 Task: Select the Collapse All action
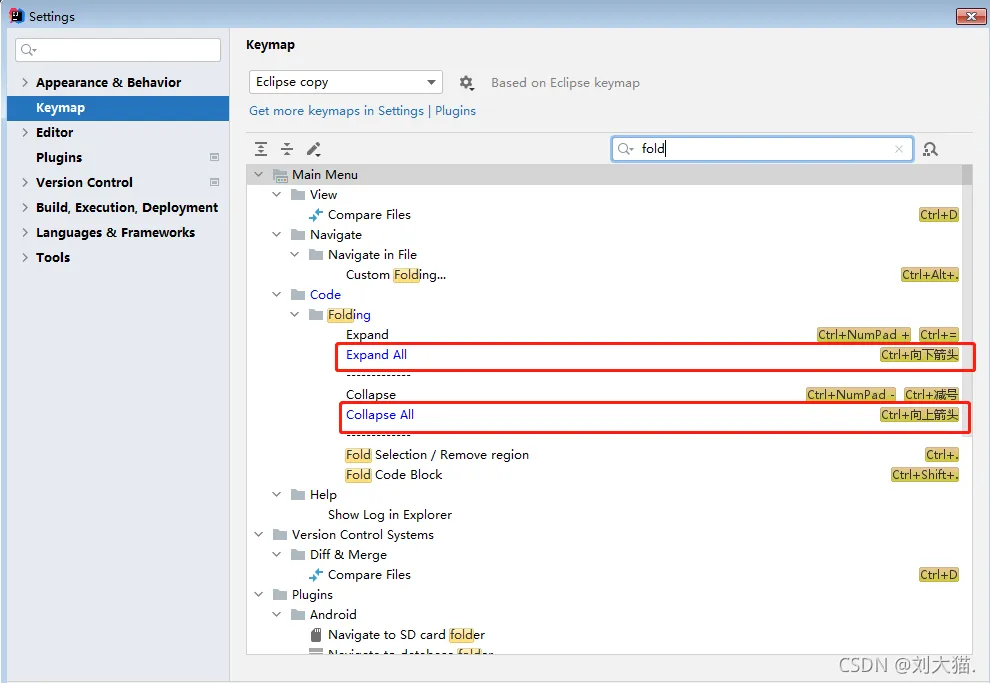tap(380, 415)
